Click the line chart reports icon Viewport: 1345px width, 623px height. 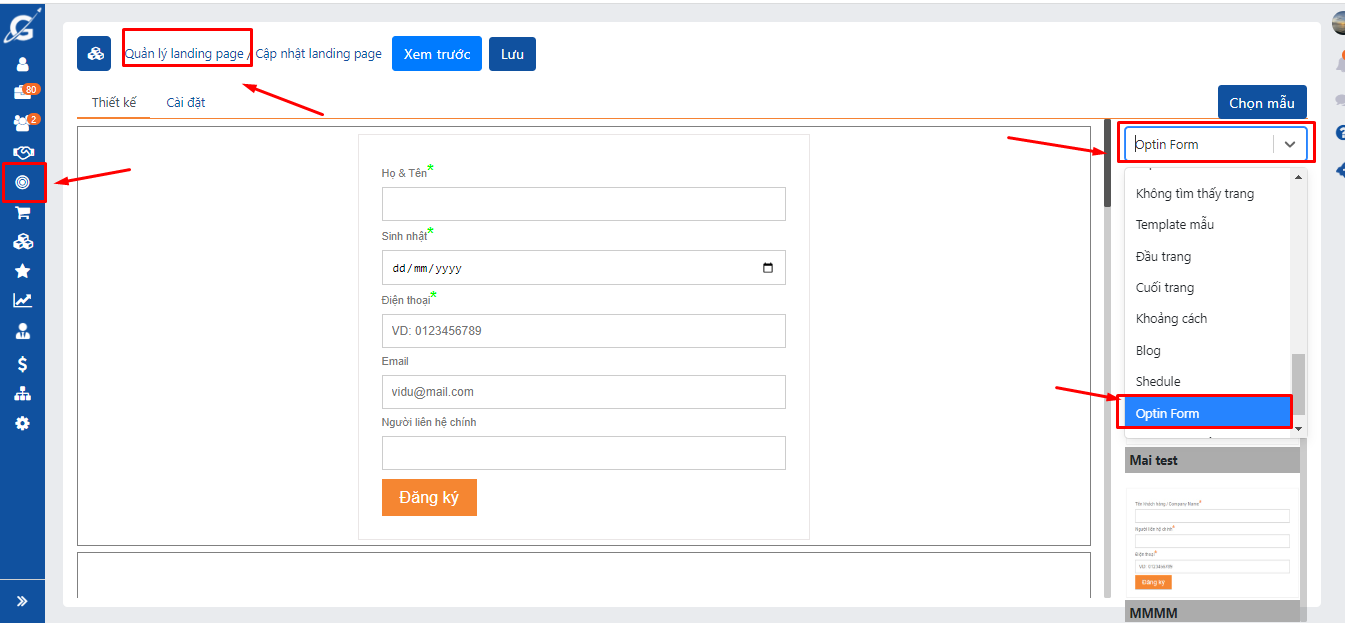[x=22, y=300]
